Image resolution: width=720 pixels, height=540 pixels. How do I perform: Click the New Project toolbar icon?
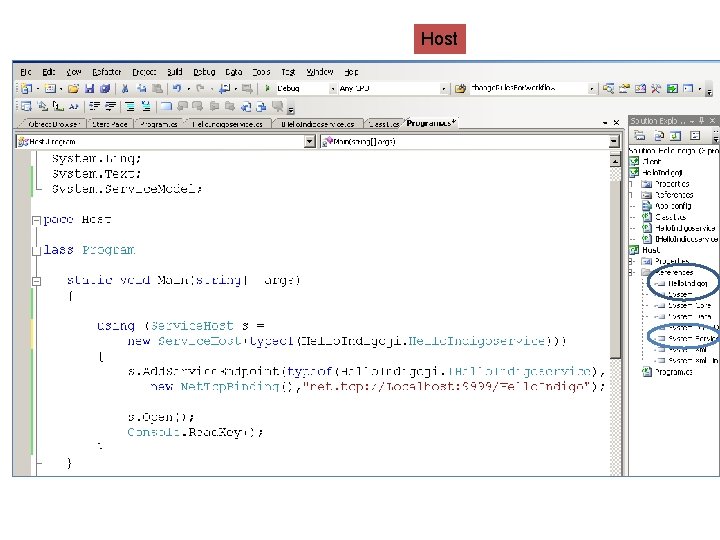pyautogui.click(x=27, y=88)
